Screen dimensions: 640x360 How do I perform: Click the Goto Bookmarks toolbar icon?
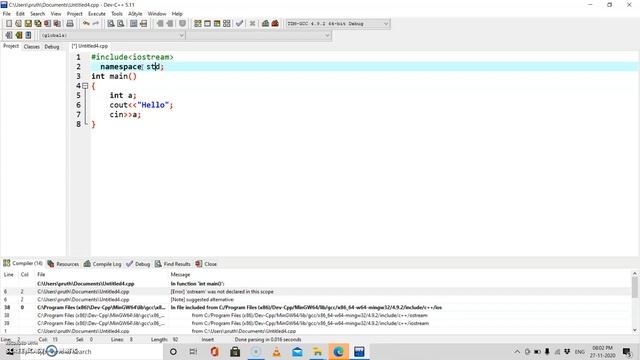28,36
